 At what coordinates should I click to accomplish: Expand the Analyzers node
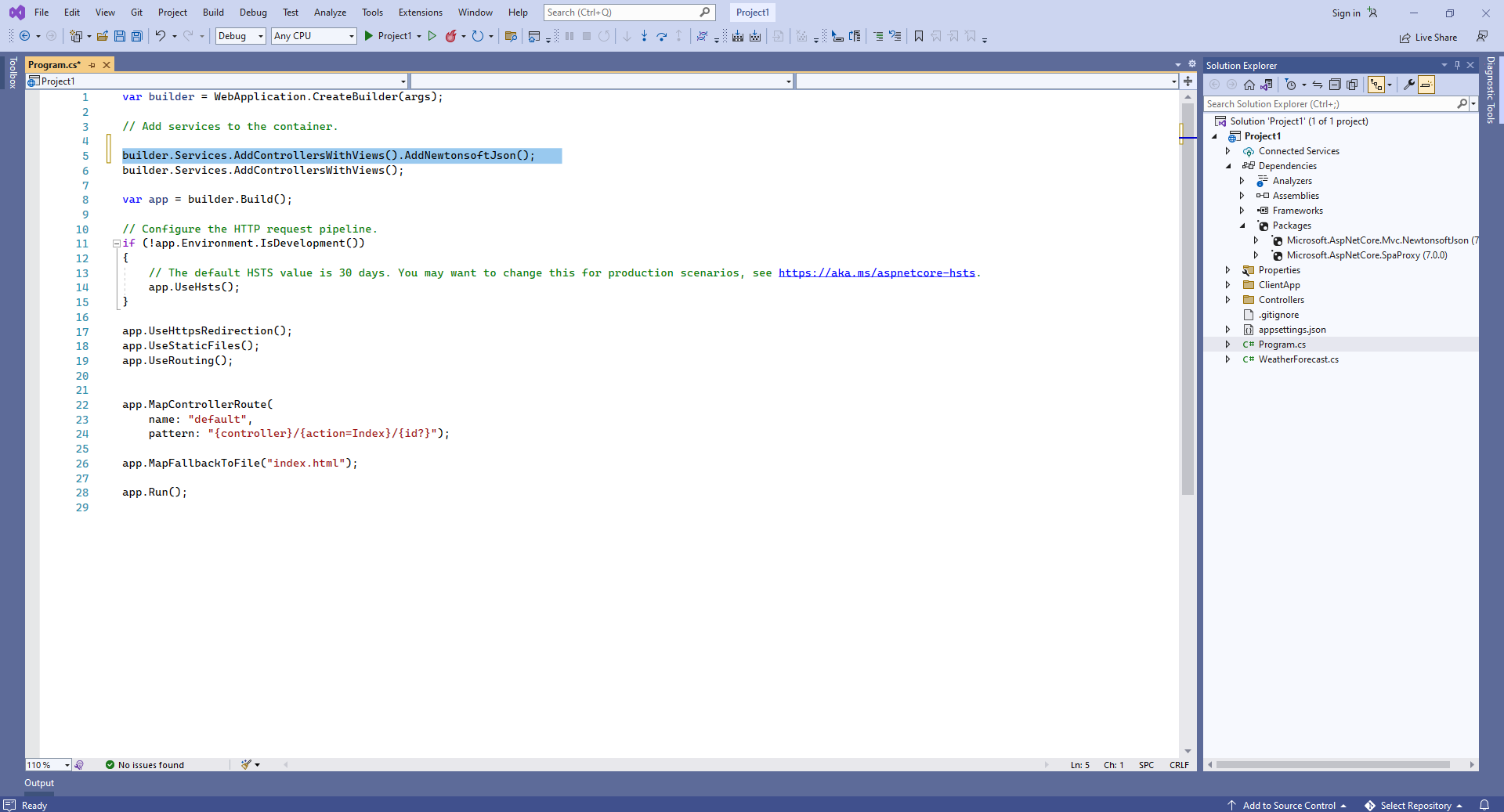point(1242,181)
